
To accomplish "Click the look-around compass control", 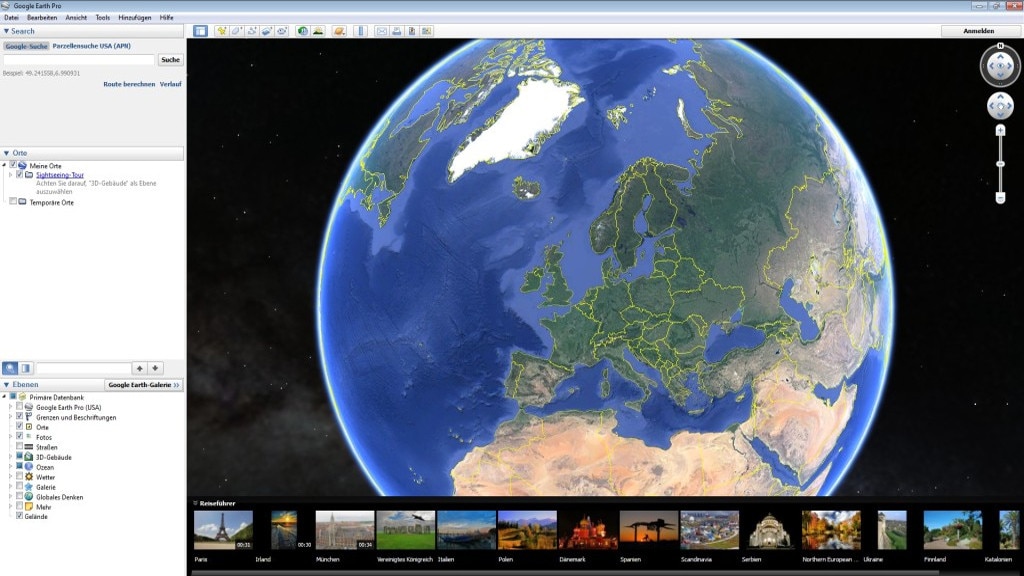I will [x=1000, y=65].
